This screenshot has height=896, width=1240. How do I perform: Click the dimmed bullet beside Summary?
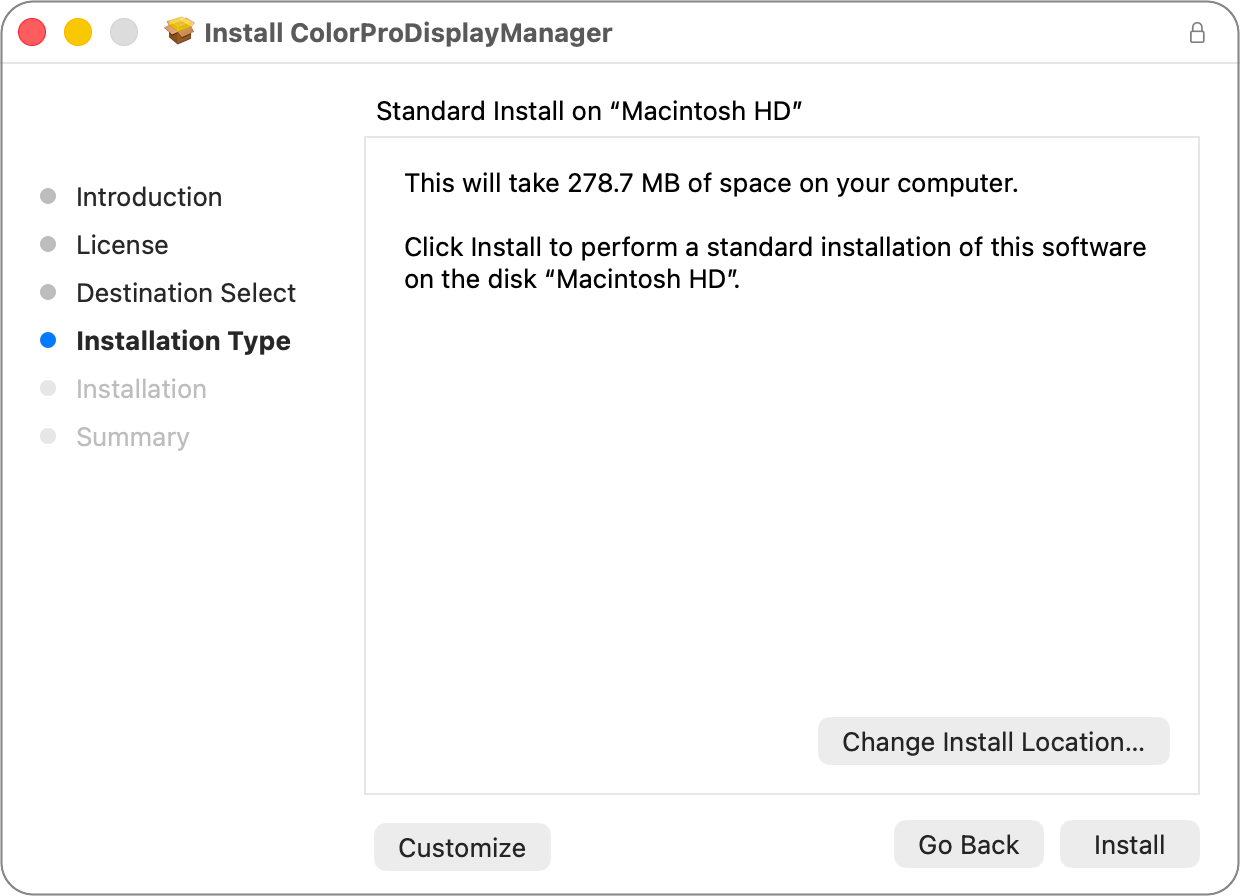[x=48, y=436]
